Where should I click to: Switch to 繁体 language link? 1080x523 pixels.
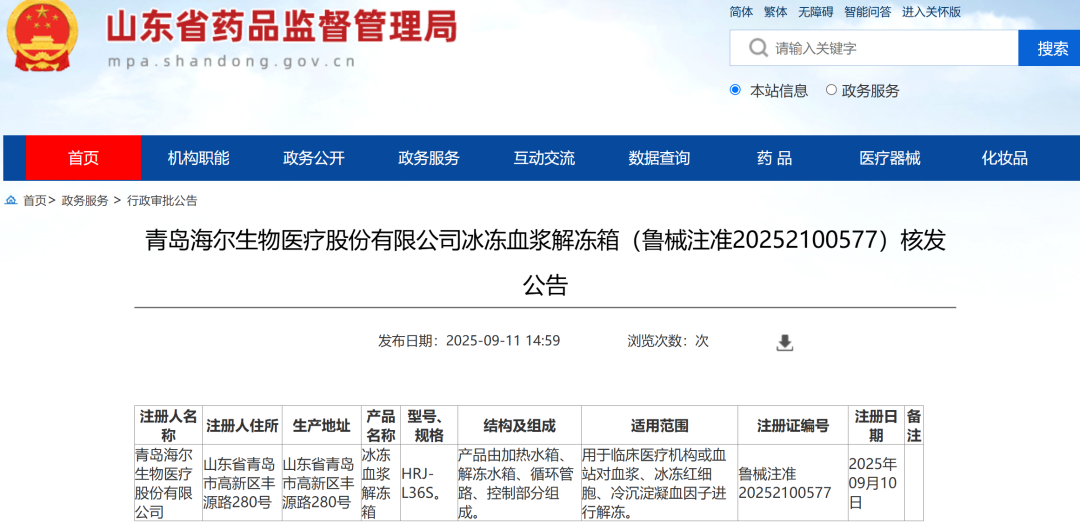coord(776,12)
